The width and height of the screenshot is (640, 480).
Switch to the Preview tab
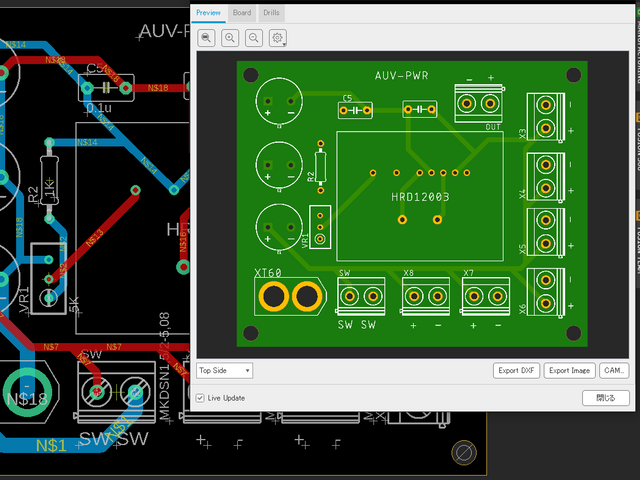208,13
